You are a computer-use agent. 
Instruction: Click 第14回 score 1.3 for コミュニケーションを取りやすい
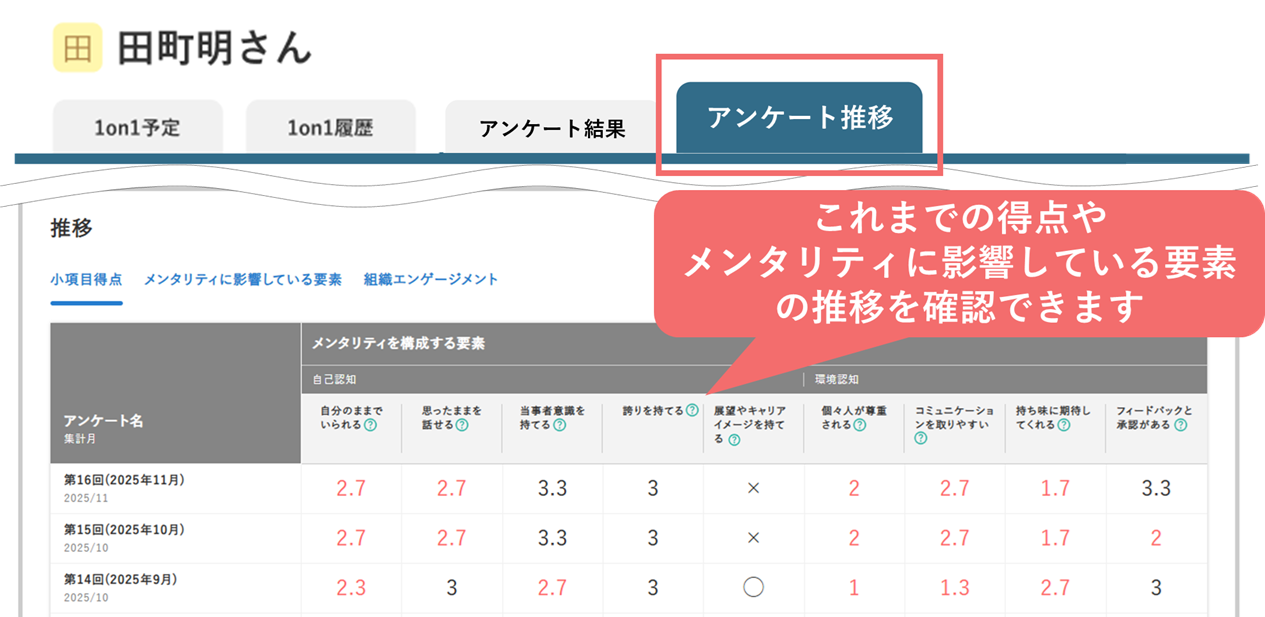click(954, 588)
